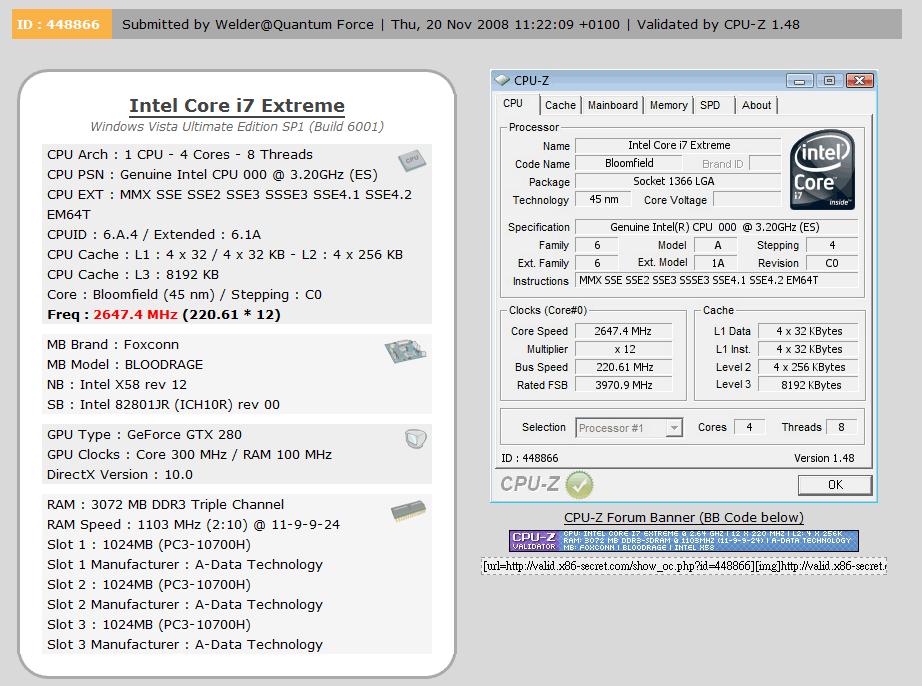Click the Revision field showing C0

(831, 263)
